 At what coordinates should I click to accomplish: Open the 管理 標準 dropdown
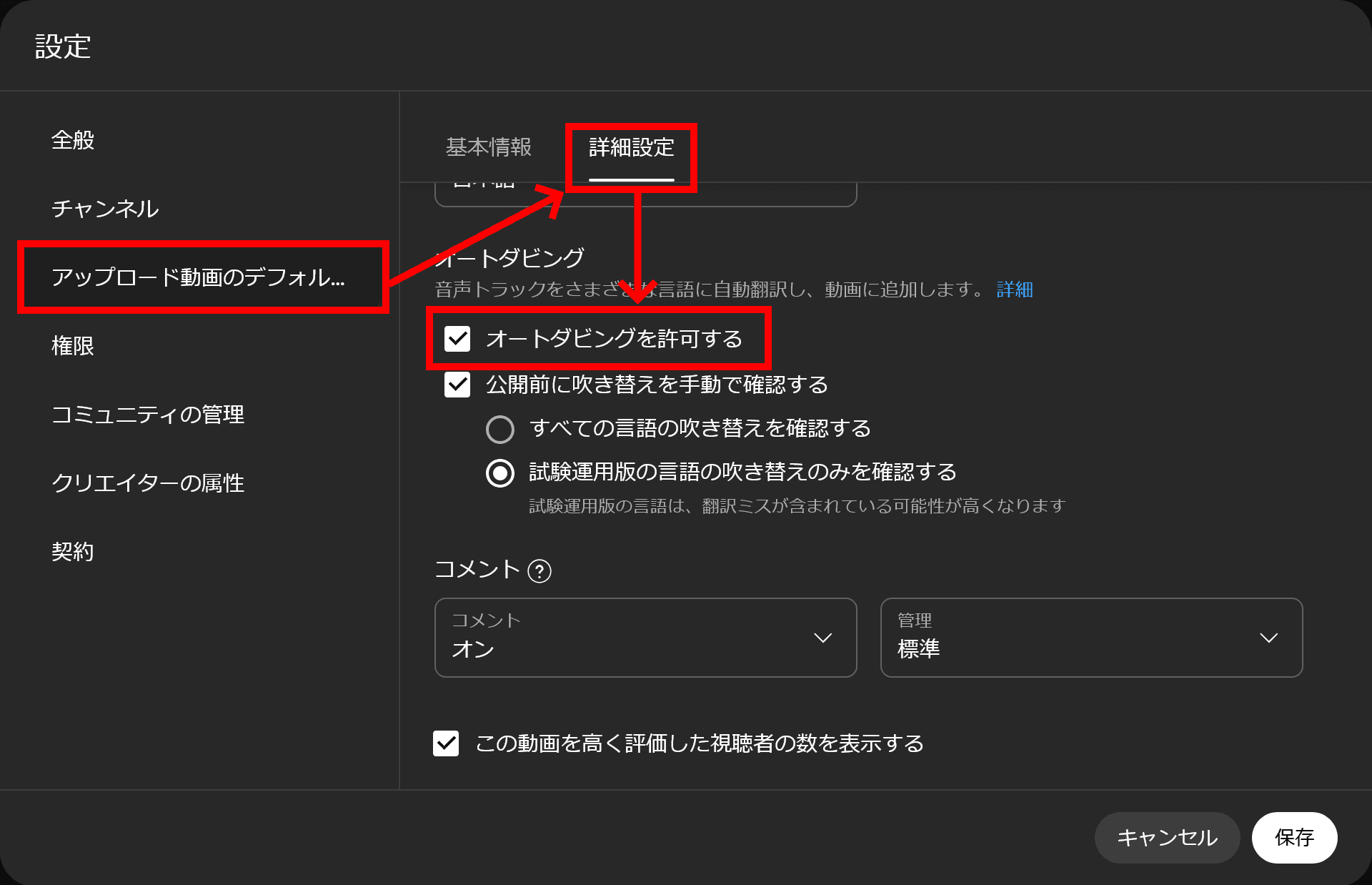(x=1092, y=638)
